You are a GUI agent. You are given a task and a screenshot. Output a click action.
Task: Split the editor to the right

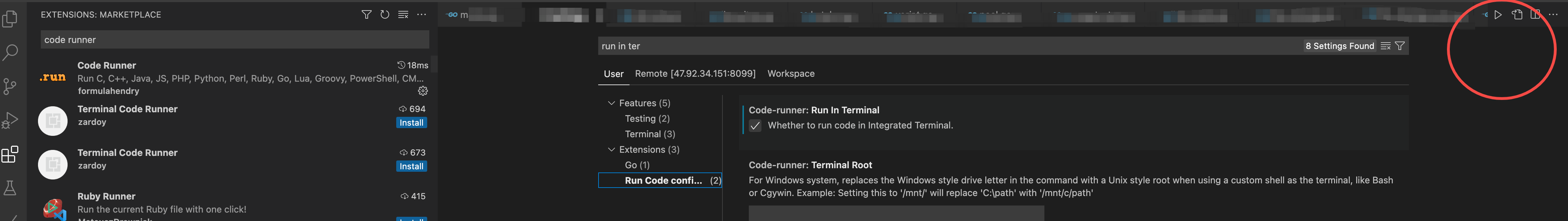click(x=1535, y=15)
